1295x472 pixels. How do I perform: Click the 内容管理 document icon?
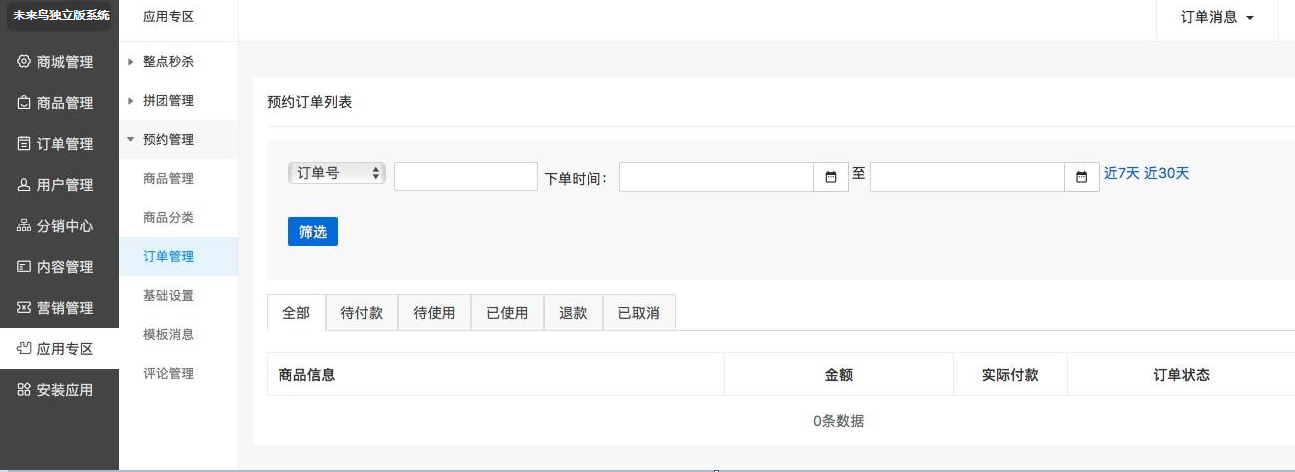[24, 267]
